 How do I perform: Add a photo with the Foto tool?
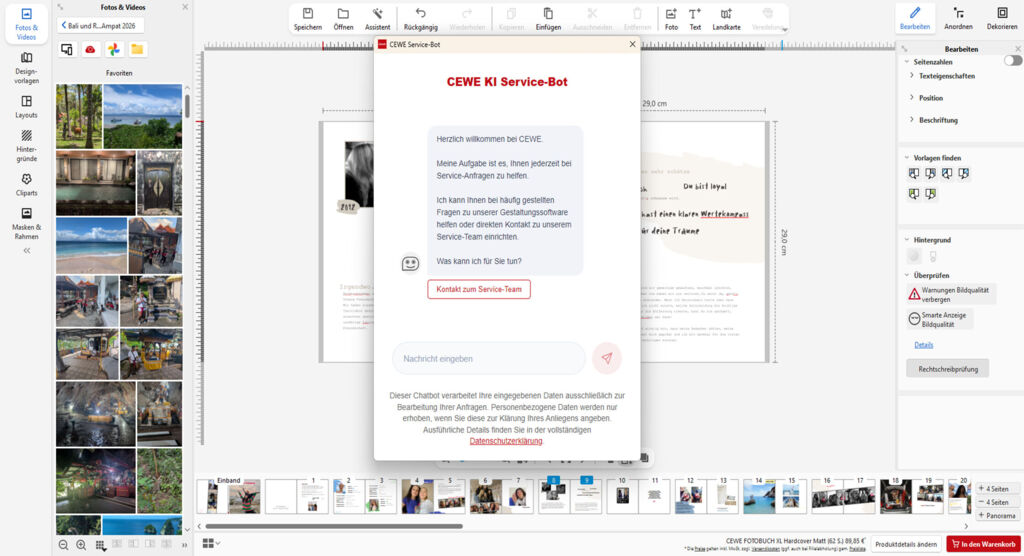[x=671, y=19]
